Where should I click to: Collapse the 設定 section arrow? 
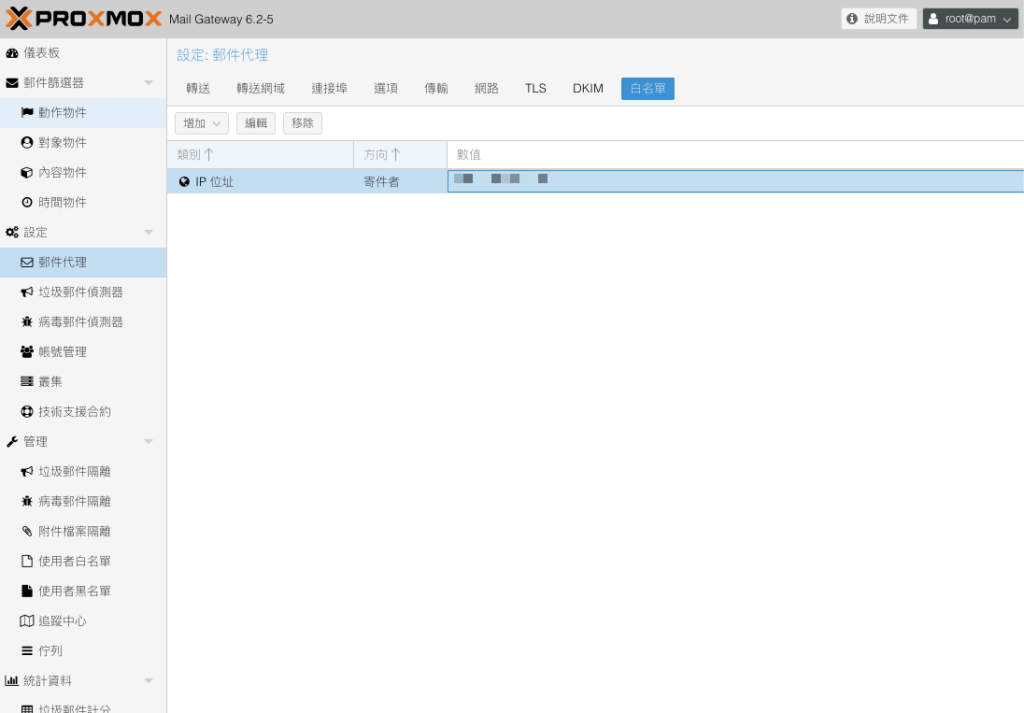148,232
